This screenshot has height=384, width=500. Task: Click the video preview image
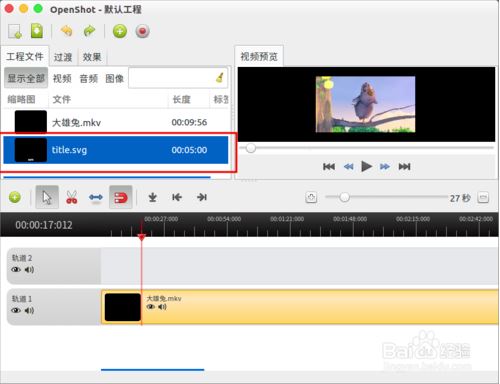tap(366, 104)
